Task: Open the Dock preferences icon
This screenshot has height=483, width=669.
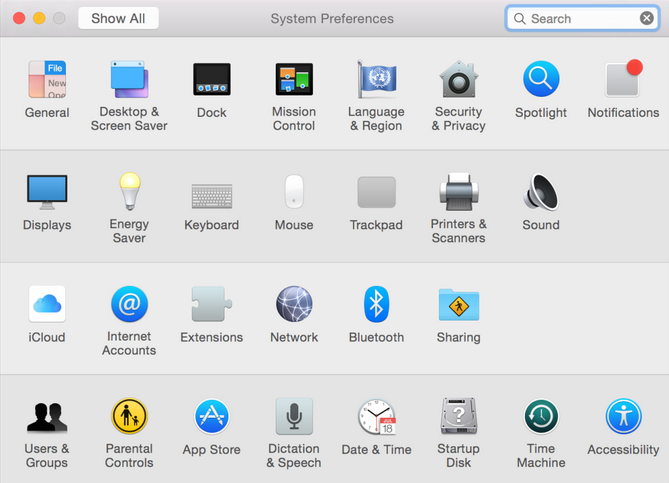Action: 212,79
